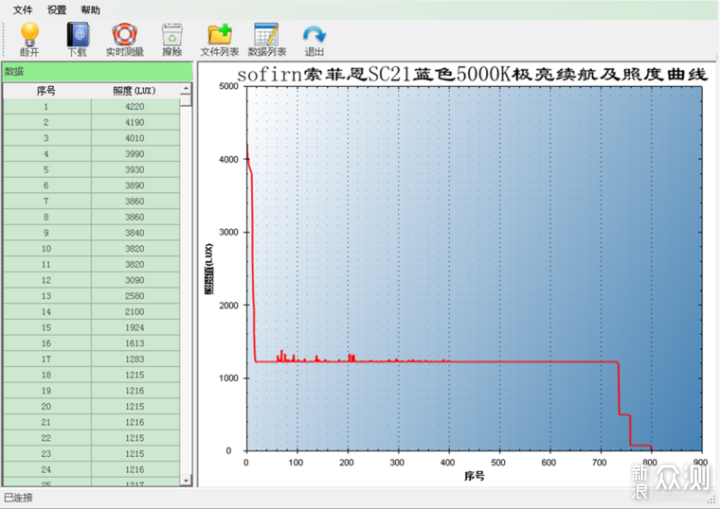Select row 5 value 3930

coord(135,170)
